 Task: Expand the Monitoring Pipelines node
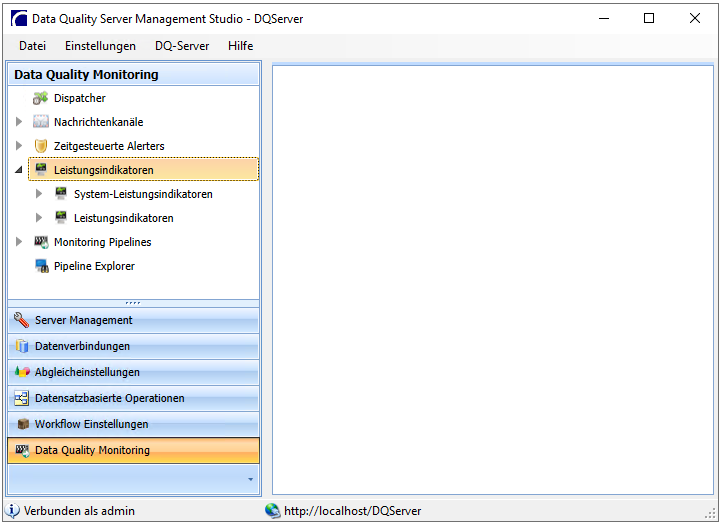[x=19, y=242]
